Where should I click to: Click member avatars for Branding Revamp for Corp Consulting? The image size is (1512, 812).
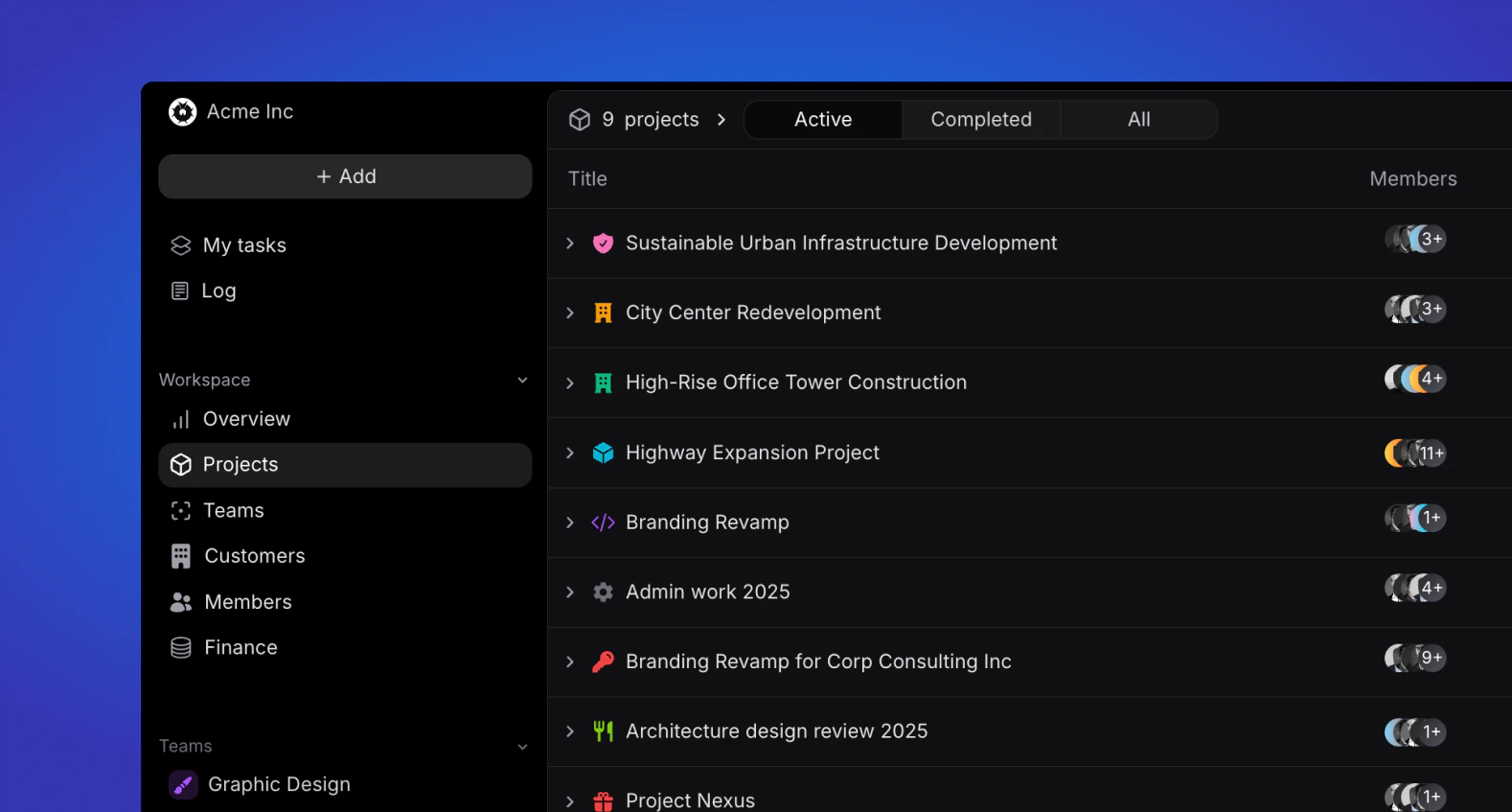(1415, 658)
